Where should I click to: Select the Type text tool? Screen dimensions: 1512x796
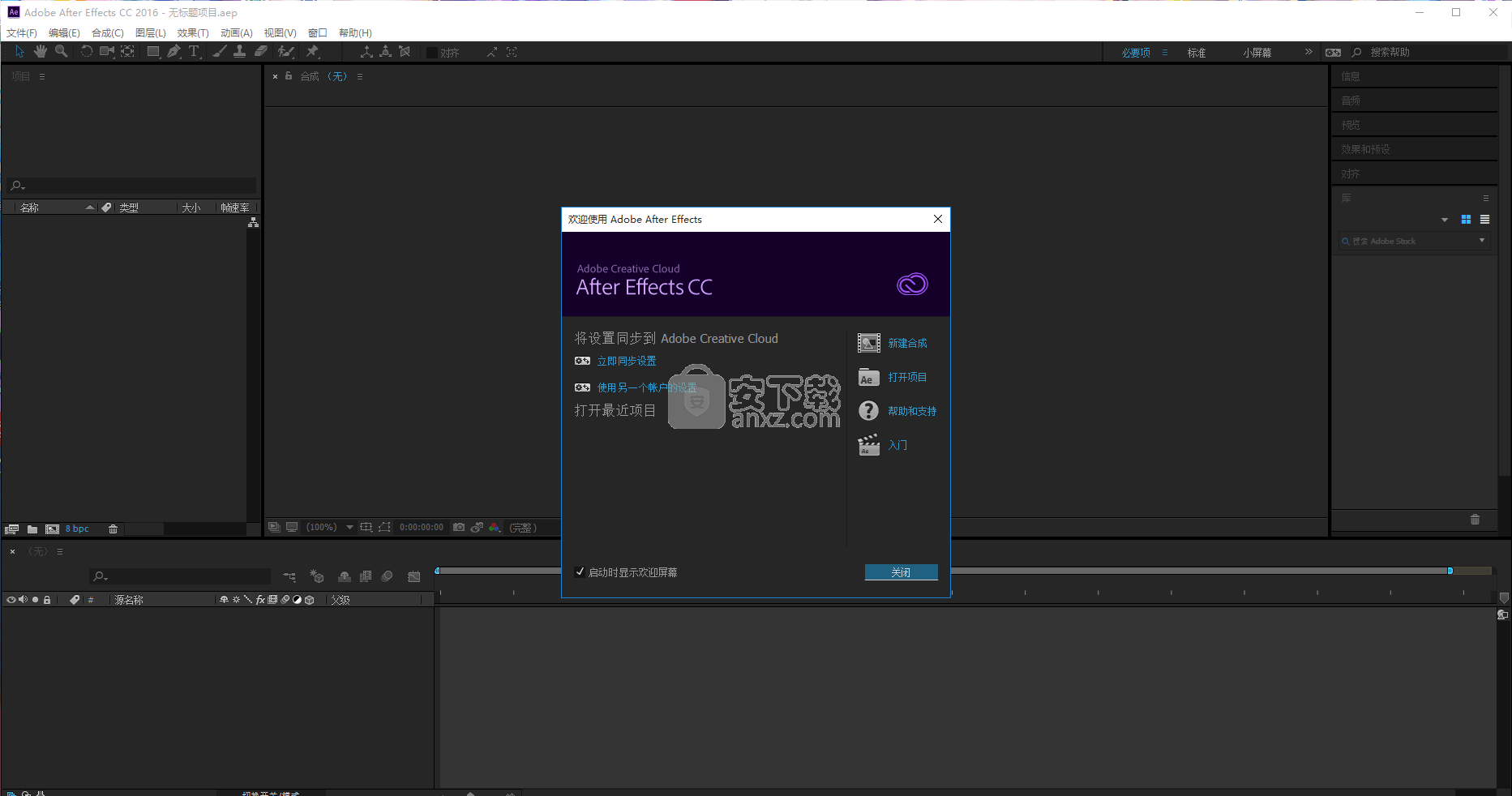(x=195, y=51)
